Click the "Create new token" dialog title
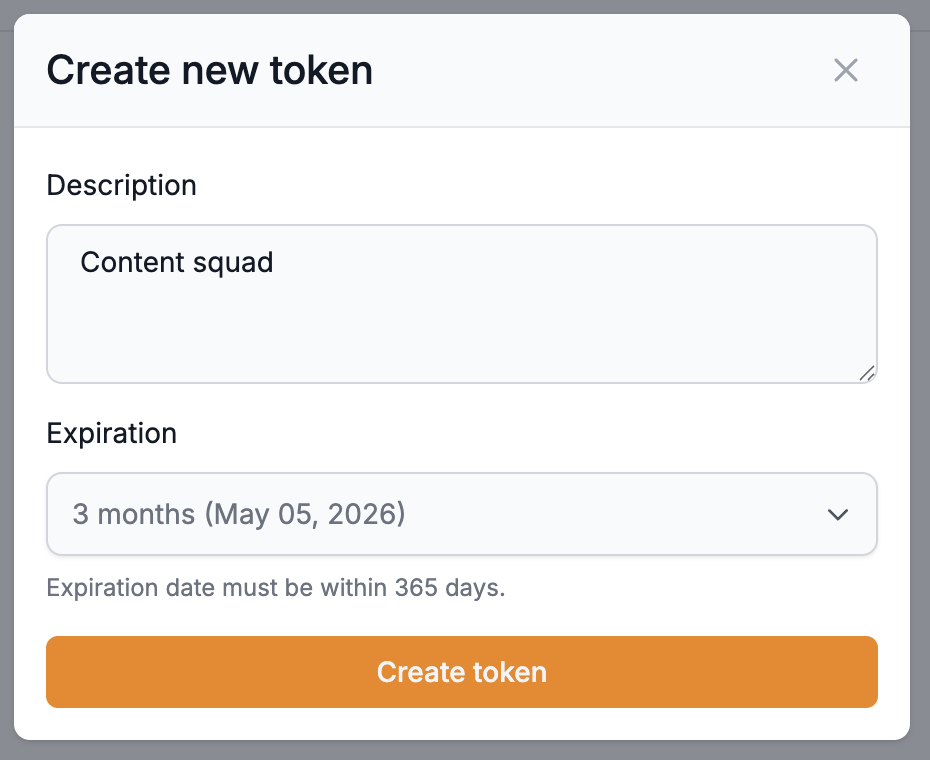Image resolution: width=930 pixels, height=760 pixels. tap(210, 70)
